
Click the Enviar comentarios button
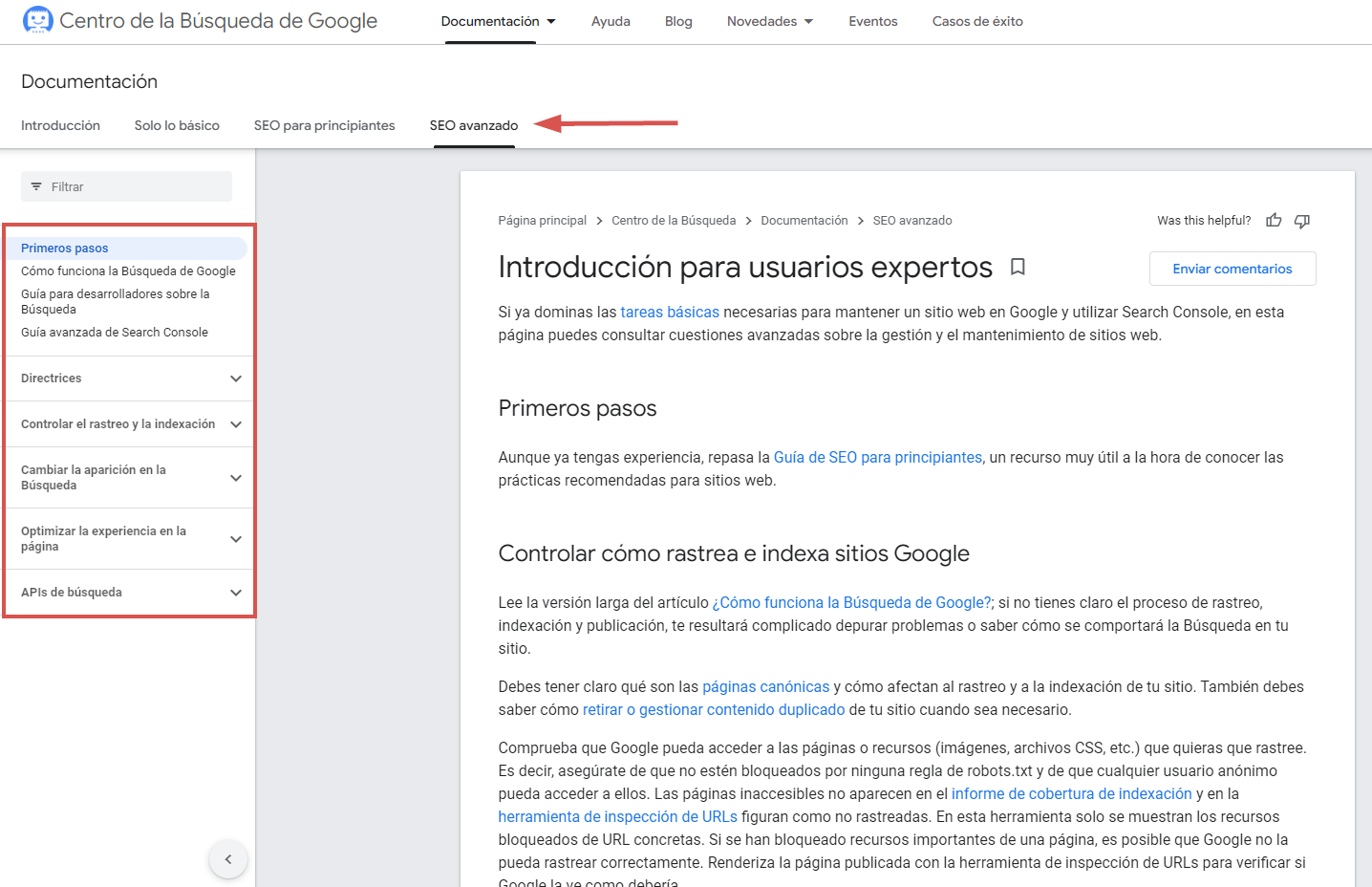[1233, 269]
